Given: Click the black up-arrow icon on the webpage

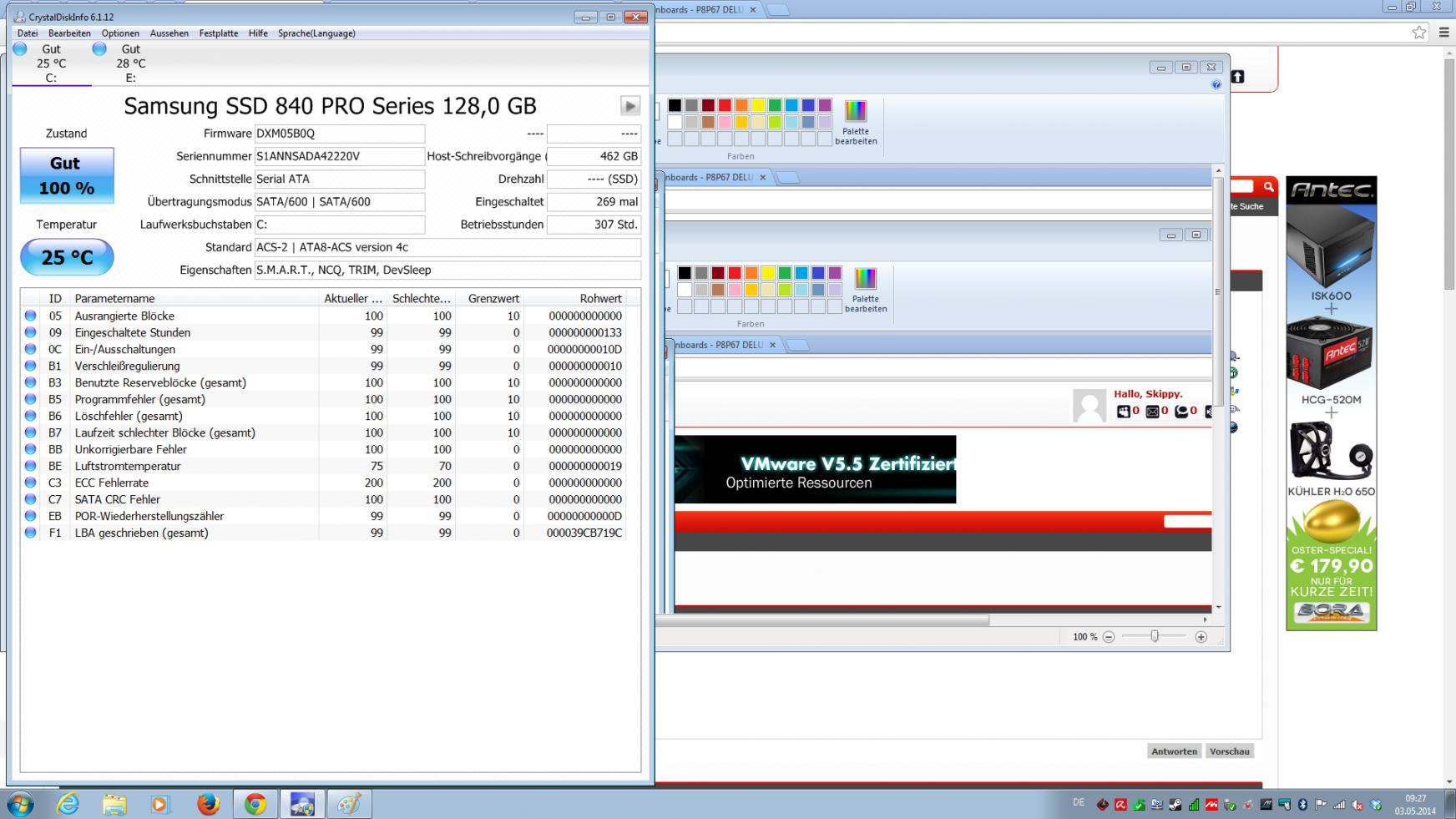Looking at the screenshot, I should pos(1237,77).
